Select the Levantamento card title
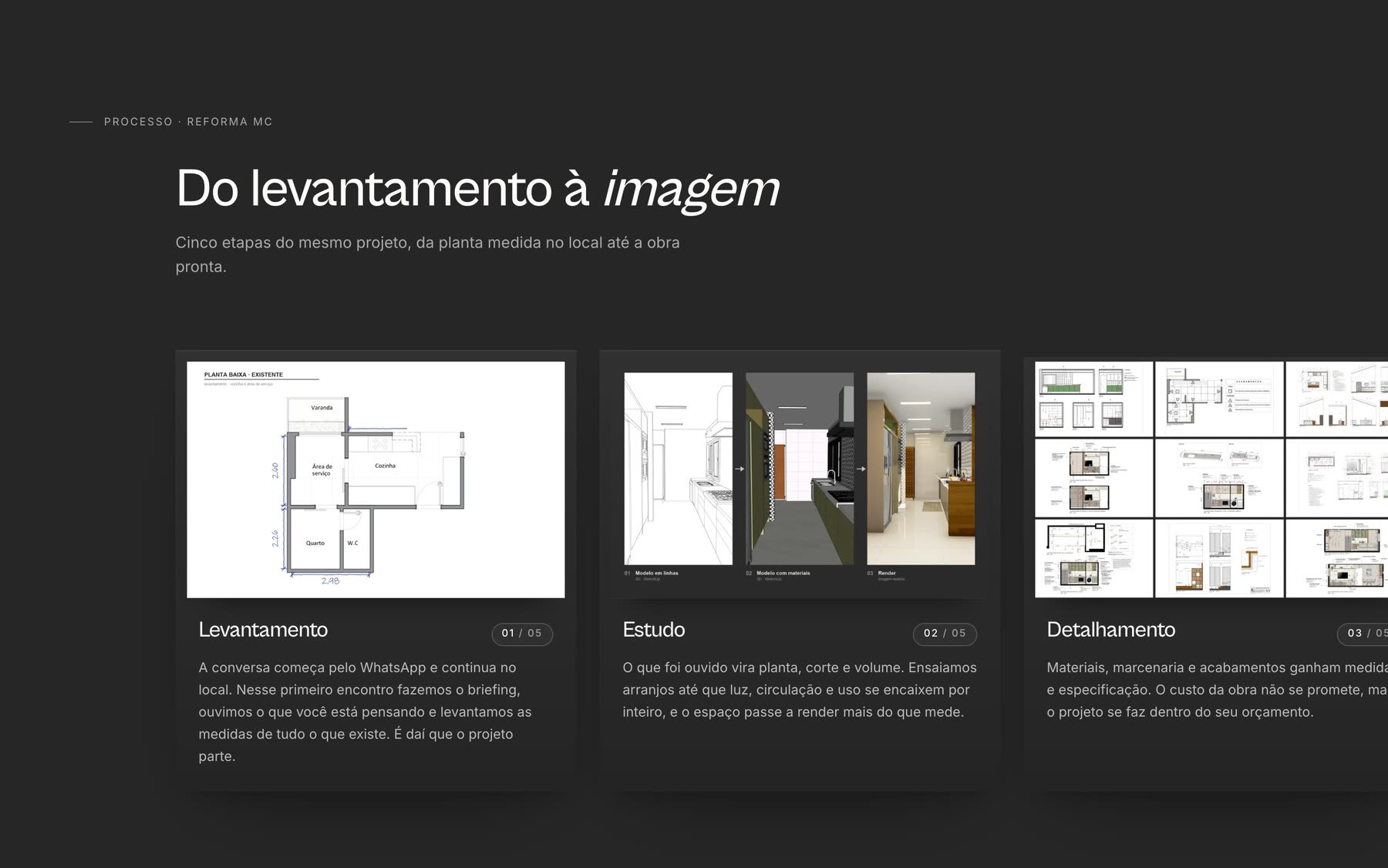1388x868 pixels. (263, 630)
